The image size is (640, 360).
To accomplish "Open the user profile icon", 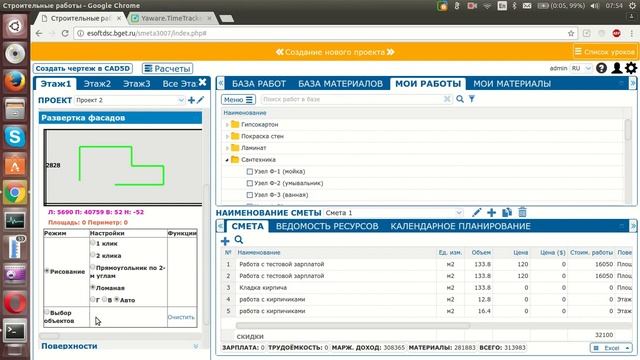I will (617, 68).
